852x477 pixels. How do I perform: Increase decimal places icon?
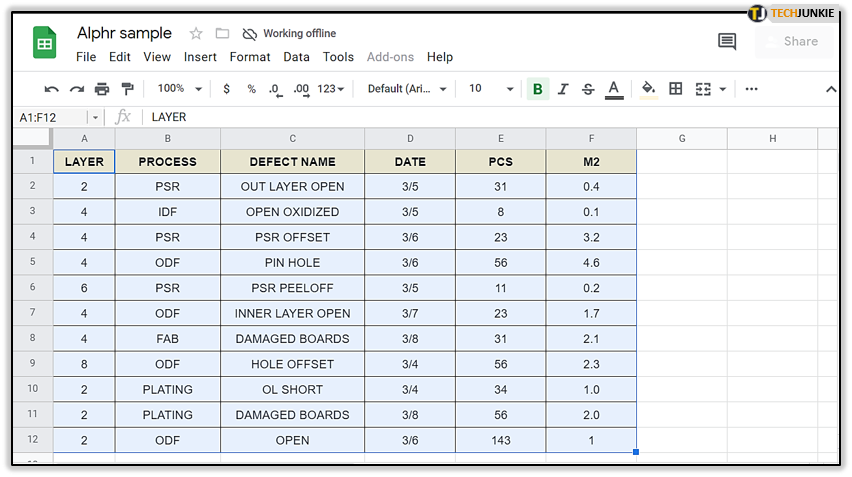[x=302, y=90]
